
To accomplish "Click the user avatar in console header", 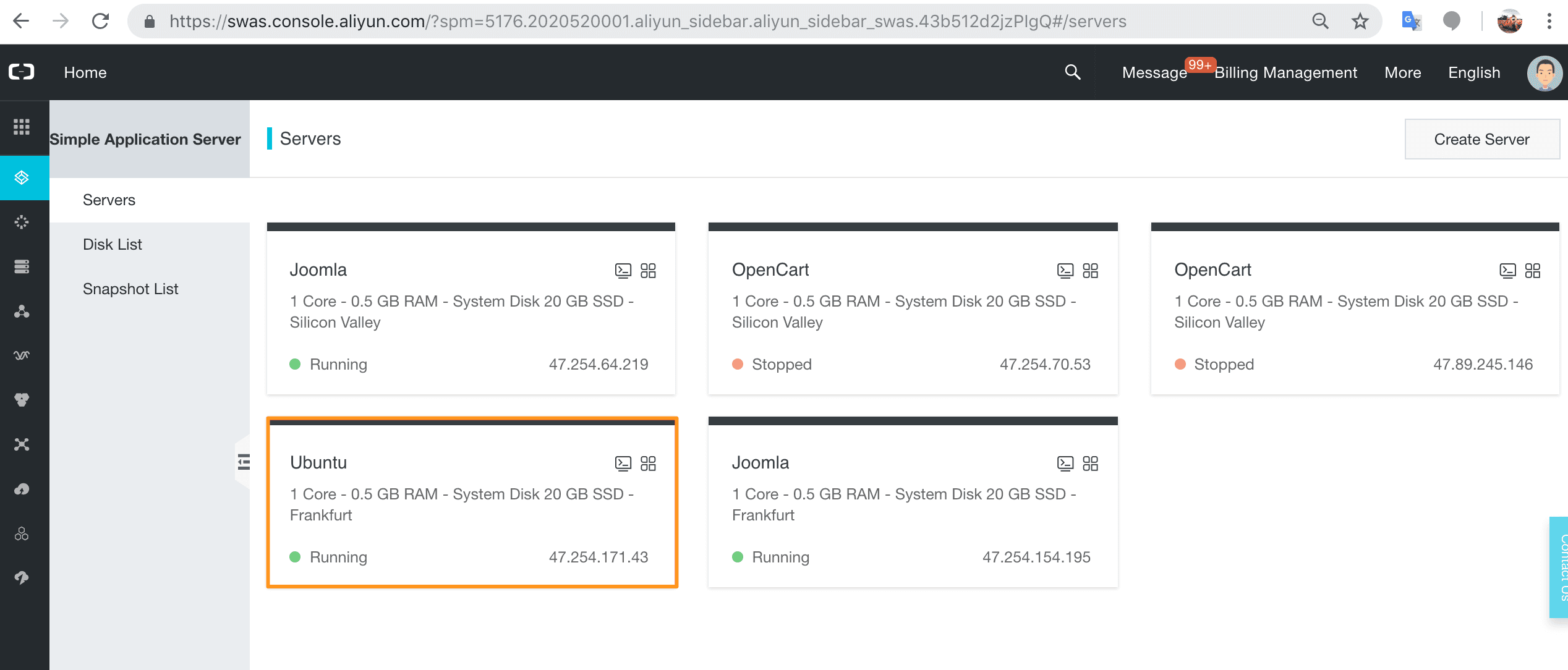I will pos(1544,73).
